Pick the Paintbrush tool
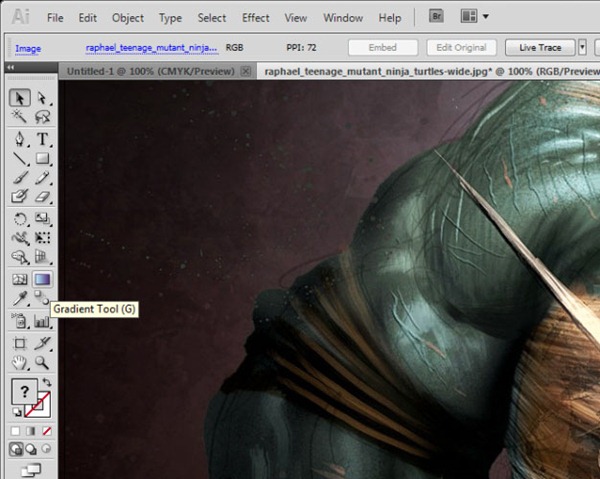This screenshot has height=479, width=600. (20, 178)
